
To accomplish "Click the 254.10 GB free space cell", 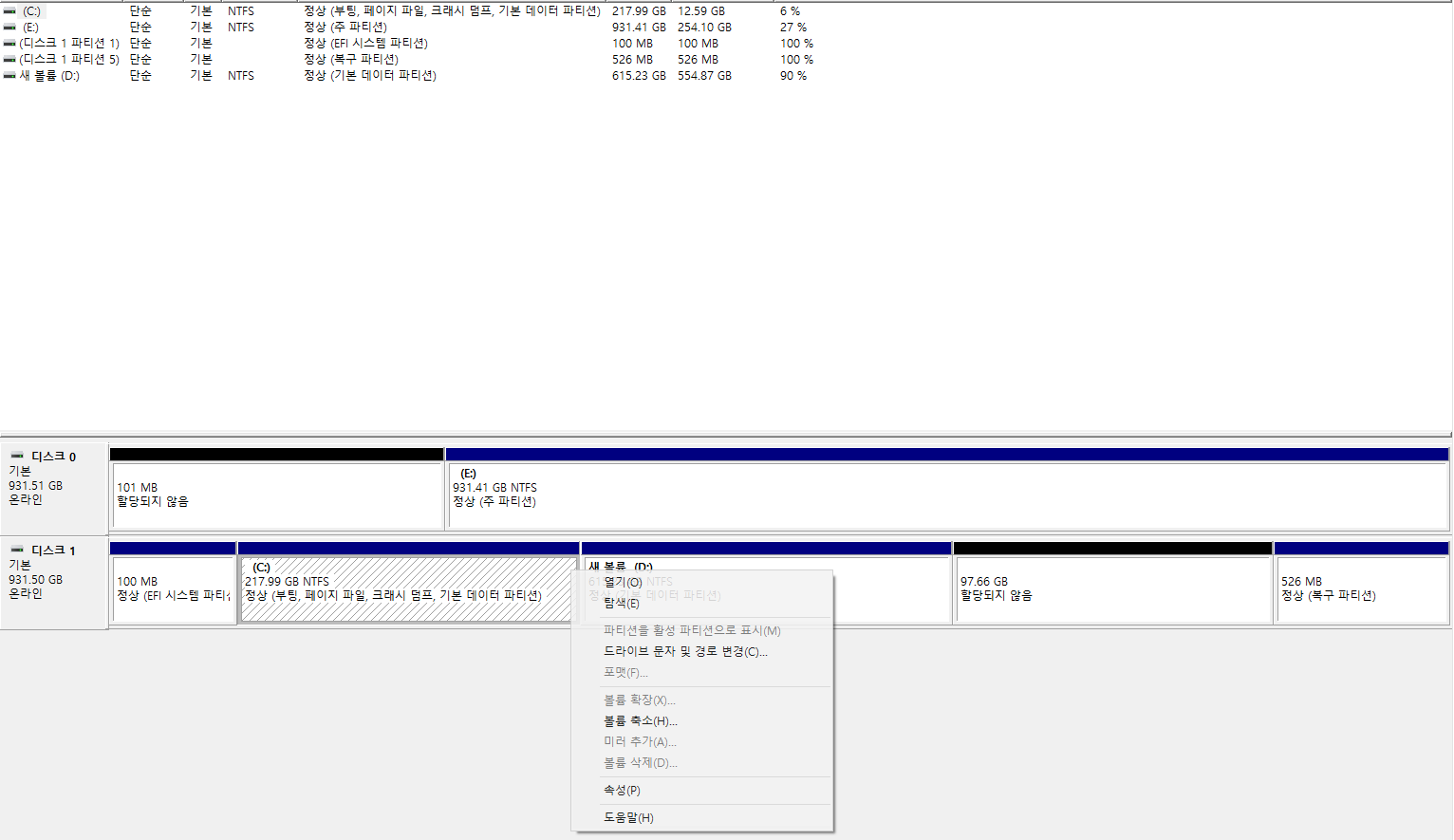I will click(704, 28).
